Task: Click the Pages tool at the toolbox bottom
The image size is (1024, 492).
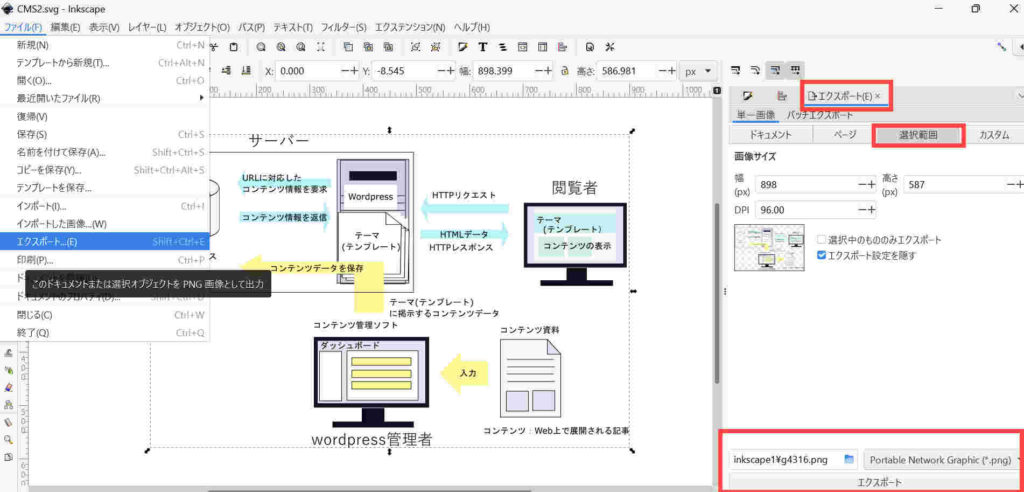Action: click(x=8, y=457)
